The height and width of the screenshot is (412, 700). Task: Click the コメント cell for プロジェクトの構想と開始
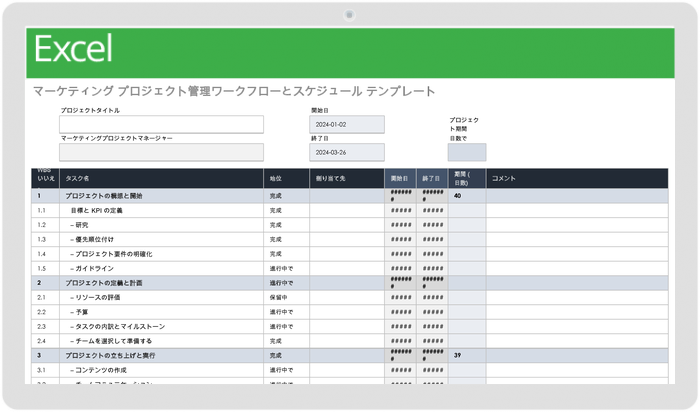click(x=577, y=196)
